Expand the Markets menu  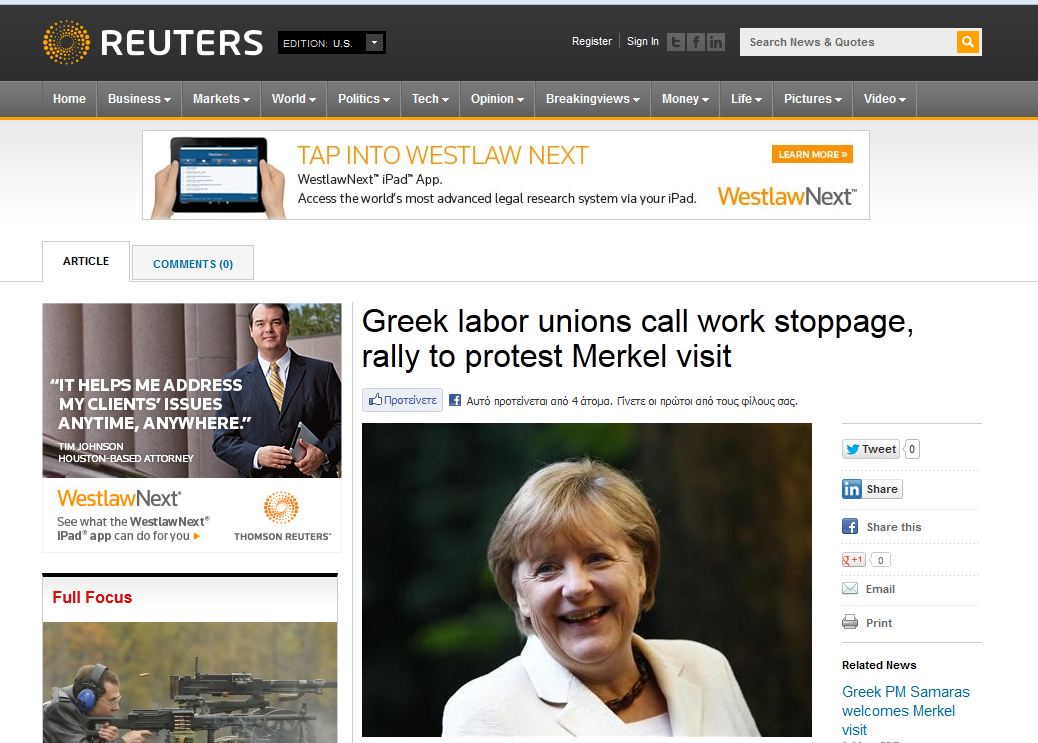(221, 99)
